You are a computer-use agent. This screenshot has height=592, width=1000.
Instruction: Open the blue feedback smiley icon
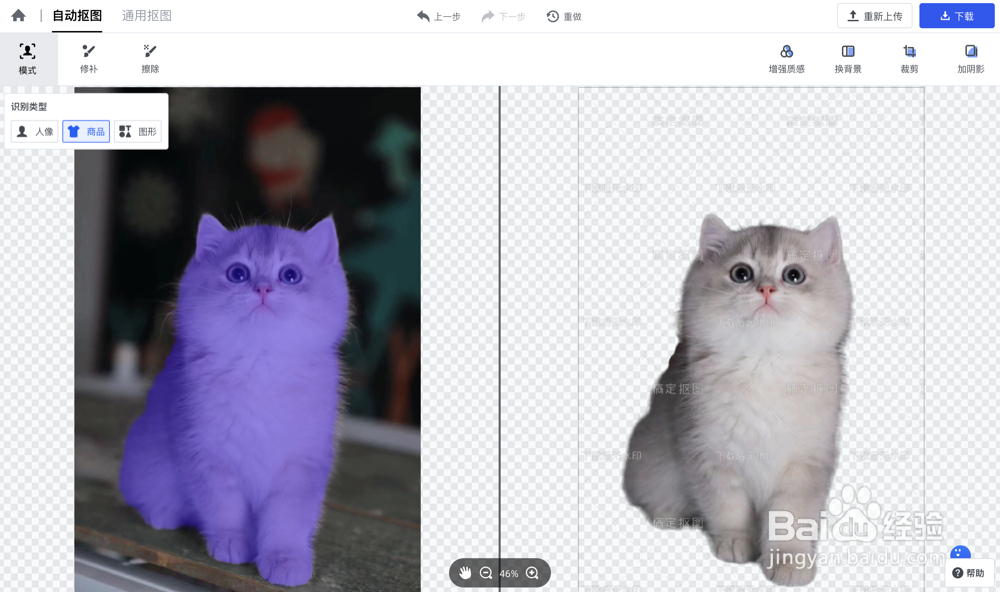click(x=960, y=552)
